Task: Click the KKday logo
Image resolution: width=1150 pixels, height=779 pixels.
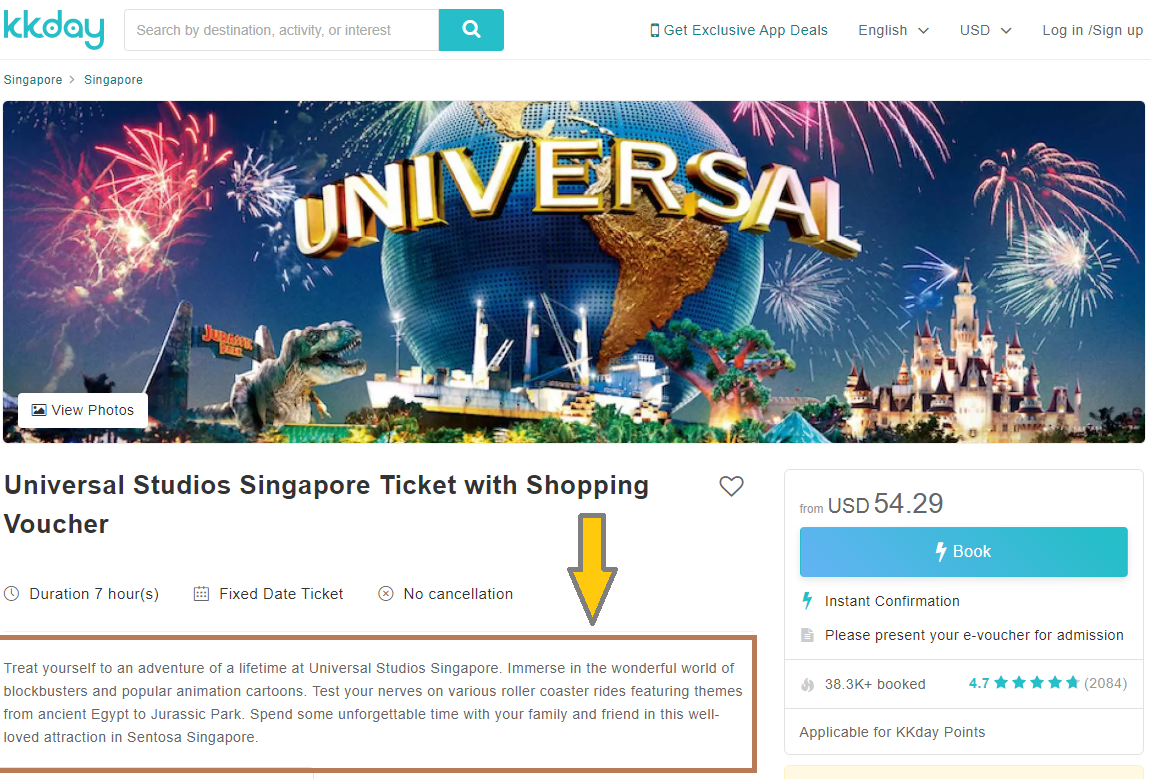Action: [x=54, y=29]
